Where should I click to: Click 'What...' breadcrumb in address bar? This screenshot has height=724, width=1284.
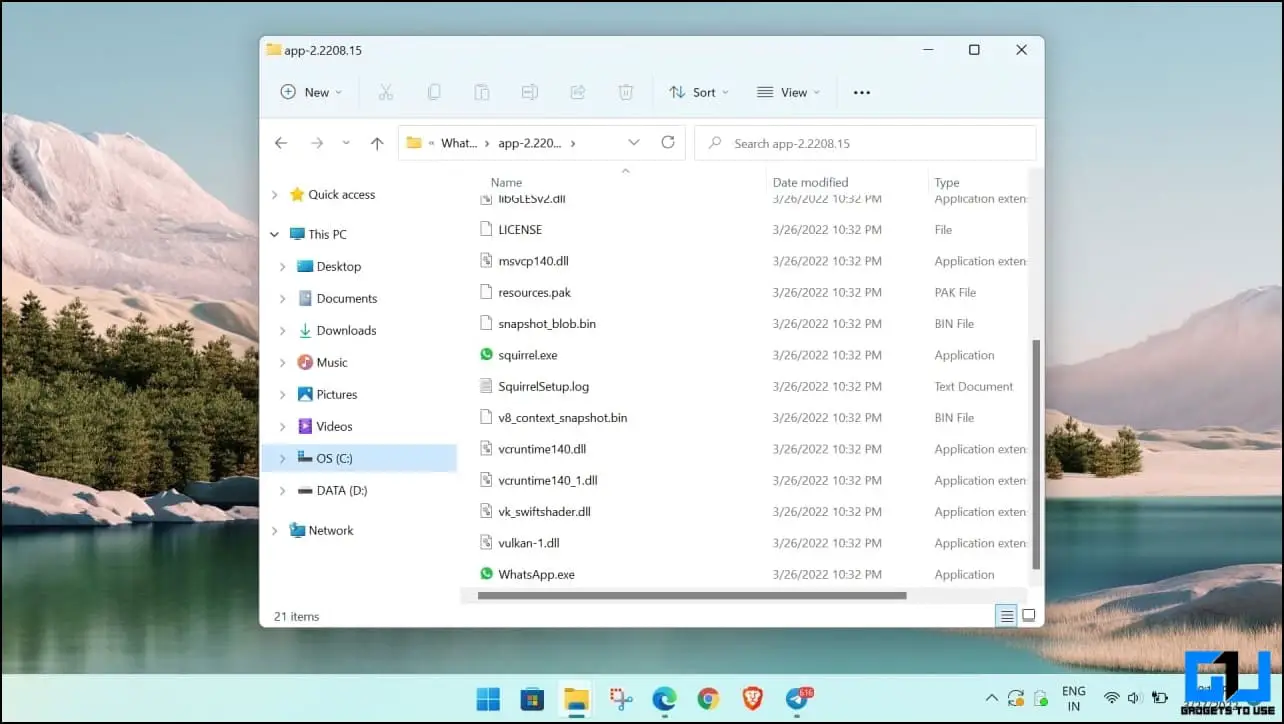click(459, 143)
